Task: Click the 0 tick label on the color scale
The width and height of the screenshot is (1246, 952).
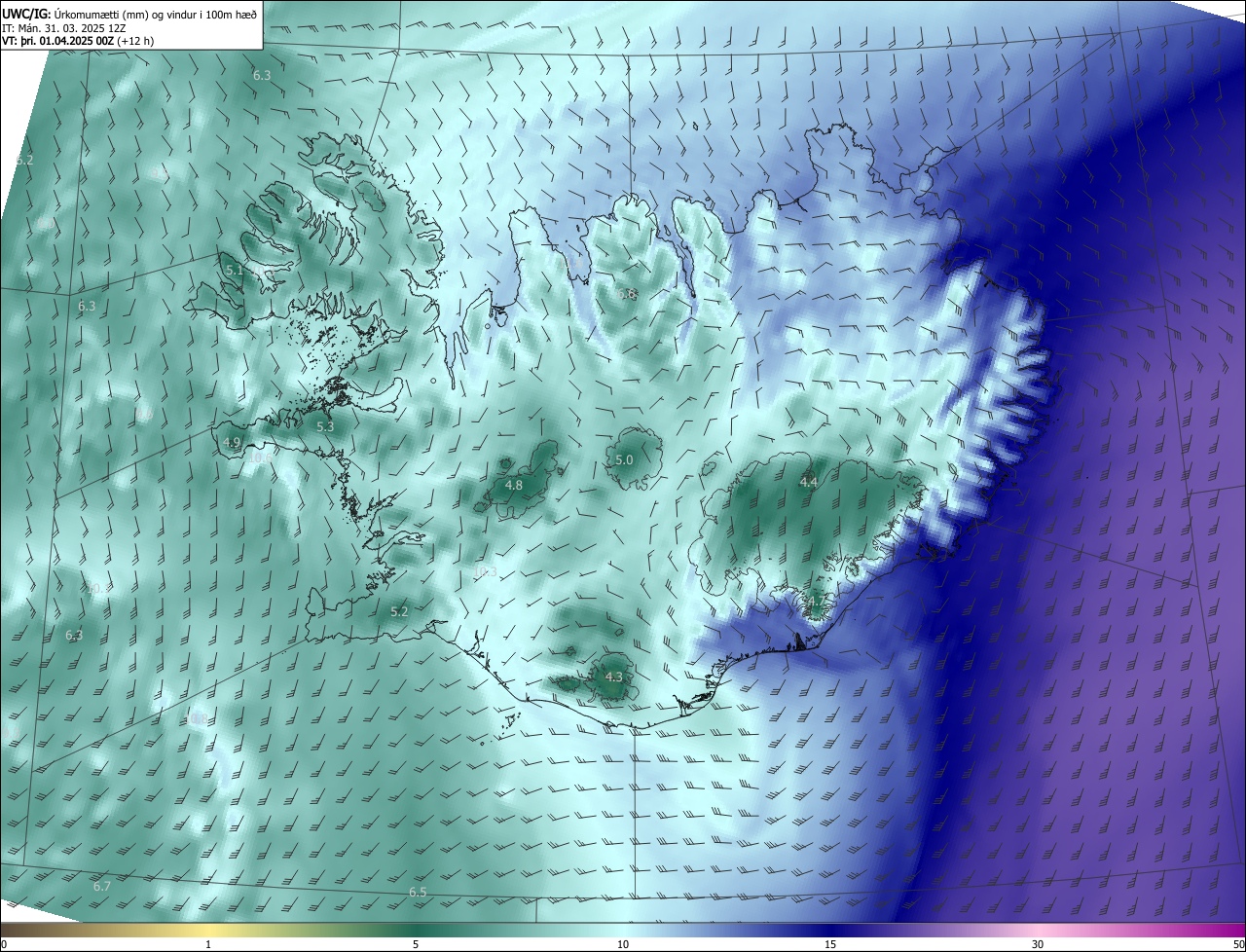Action: point(4,944)
